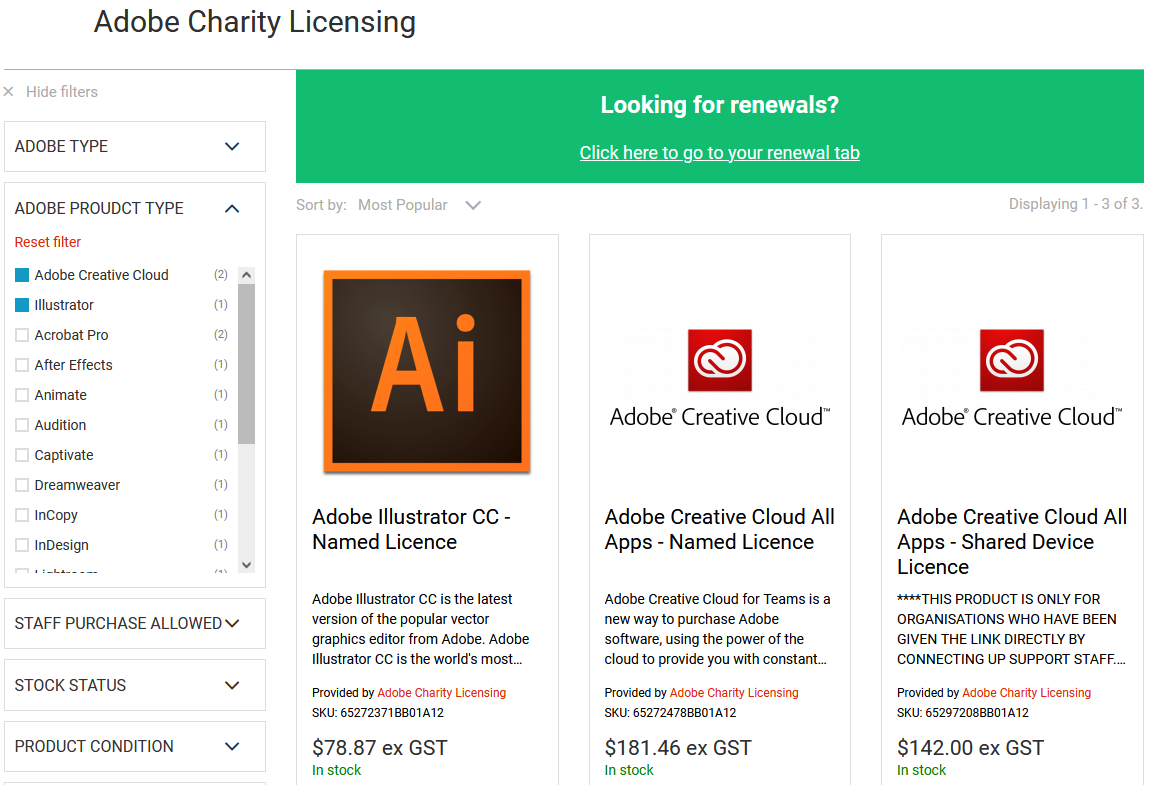Enable the InCopy filter

(x=22, y=516)
